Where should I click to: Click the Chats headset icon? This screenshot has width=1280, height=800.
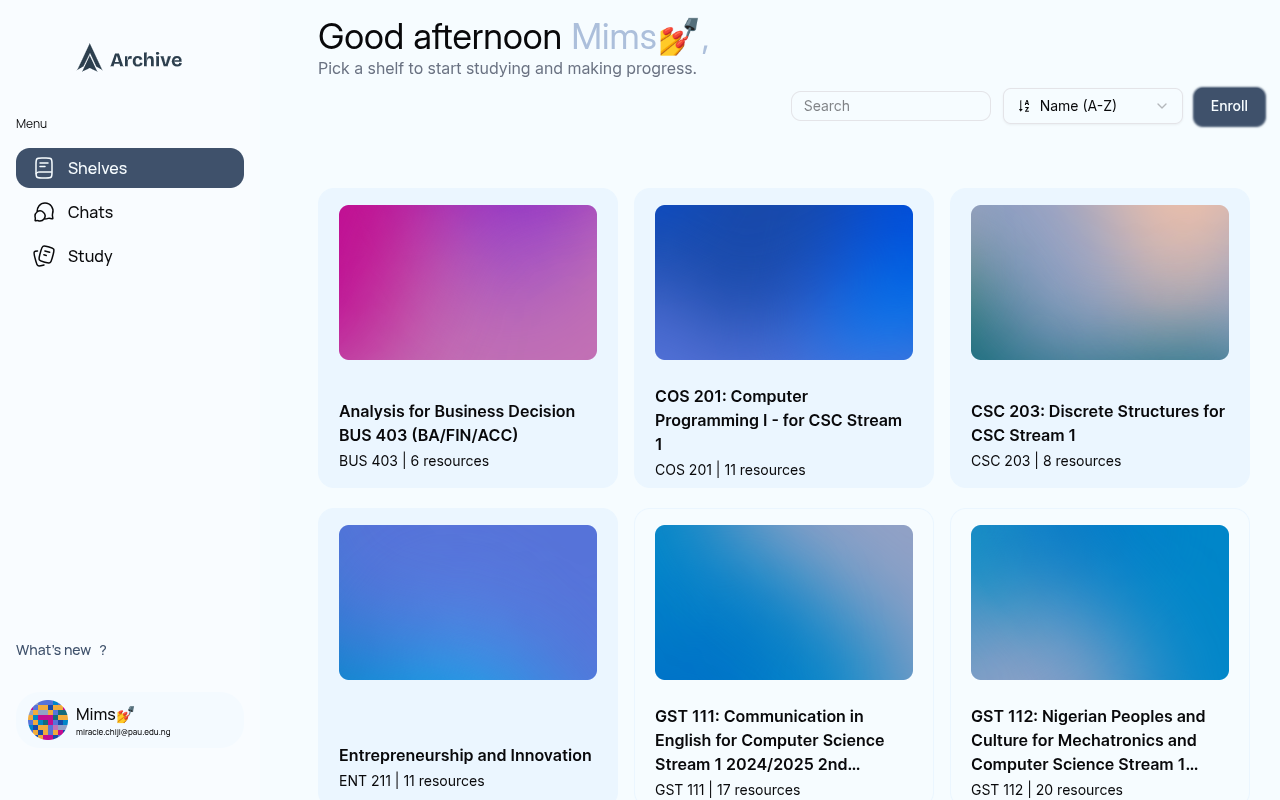44,212
